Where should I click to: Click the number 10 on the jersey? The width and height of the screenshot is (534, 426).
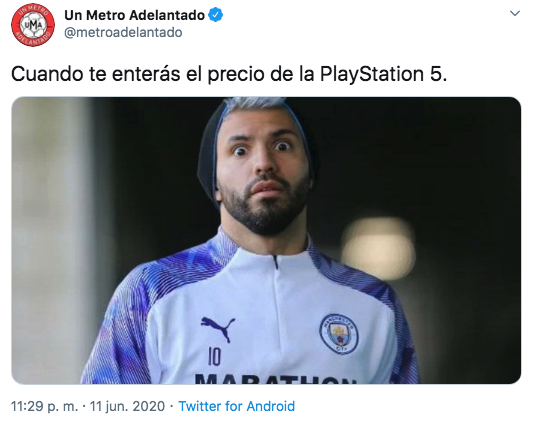pyautogui.click(x=214, y=357)
